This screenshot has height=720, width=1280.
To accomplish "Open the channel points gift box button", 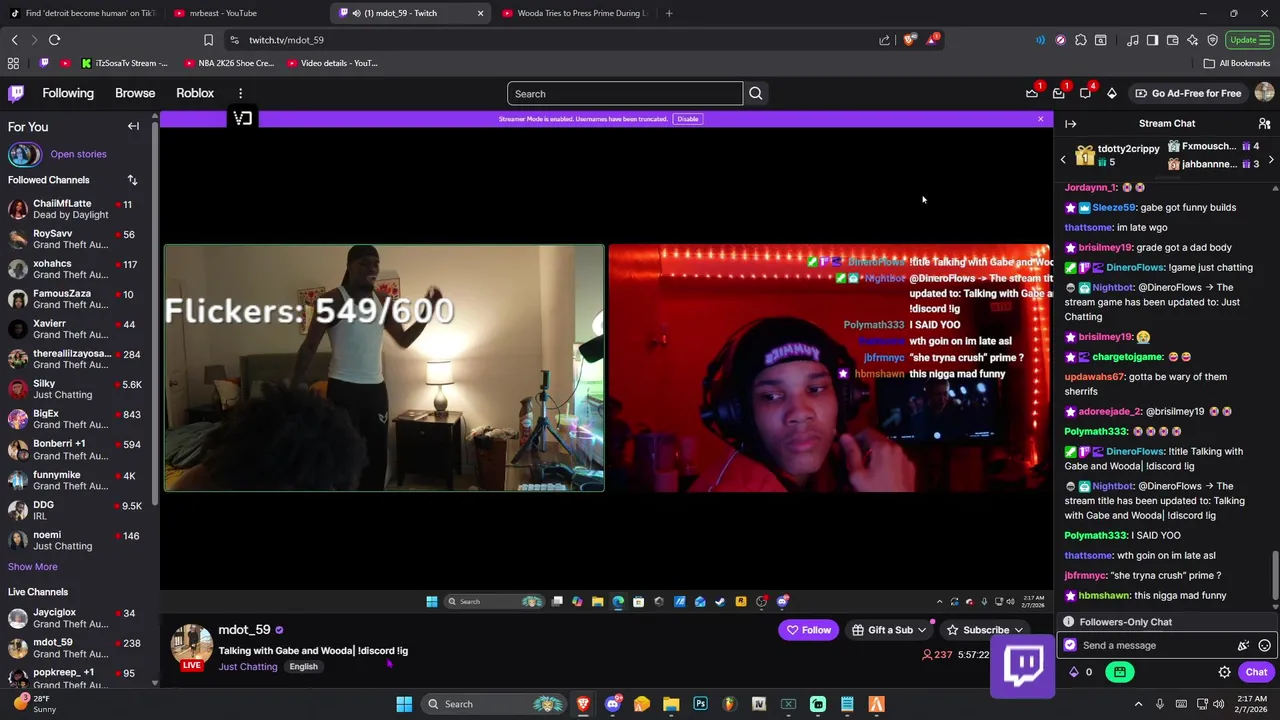I will tap(1120, 672).
